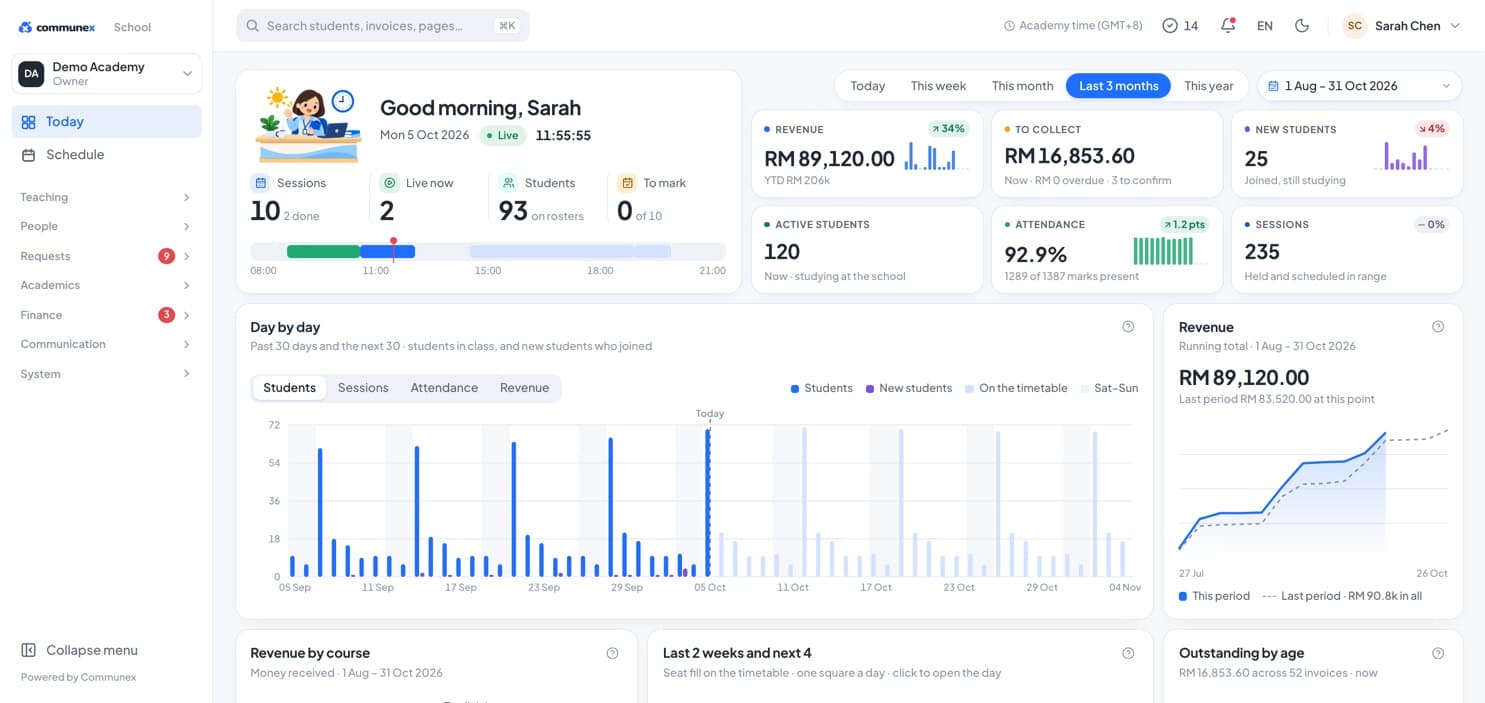The image size is (1485, 703).
Task: Click the Sessions calendar icon
Action: 260,183
